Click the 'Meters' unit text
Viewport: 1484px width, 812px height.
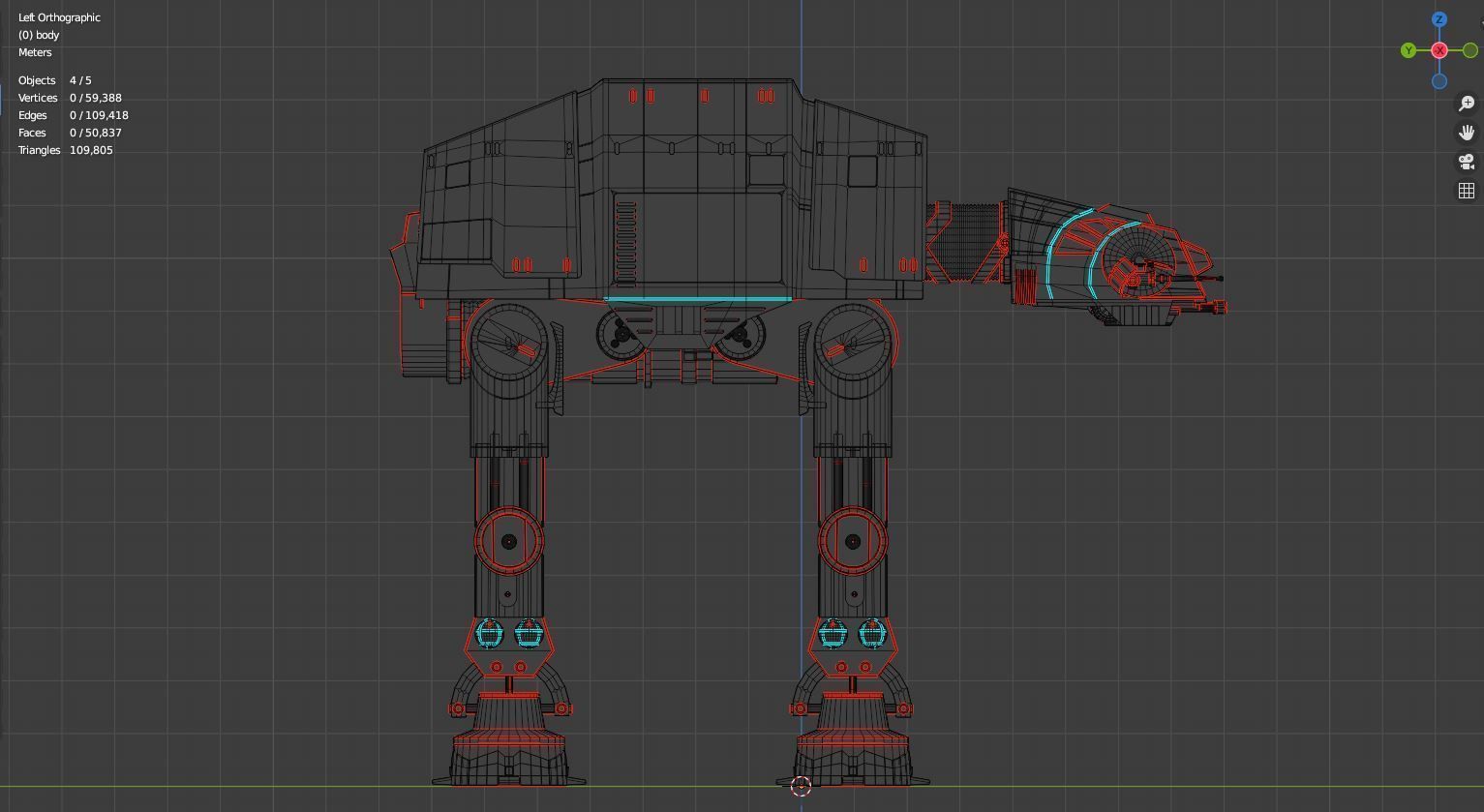click(x=35, y=52)
